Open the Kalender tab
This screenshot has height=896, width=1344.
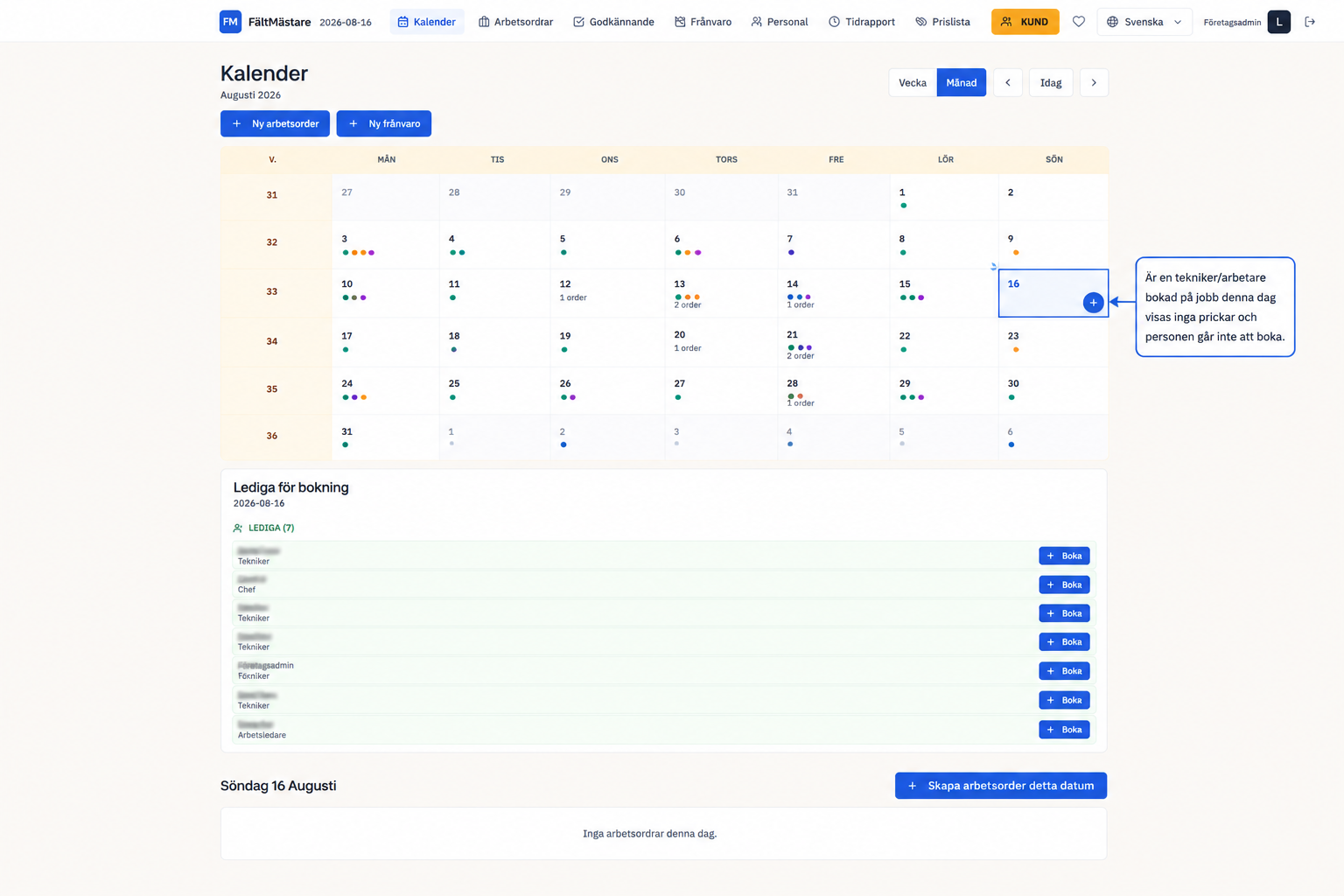tap(427, 22)
